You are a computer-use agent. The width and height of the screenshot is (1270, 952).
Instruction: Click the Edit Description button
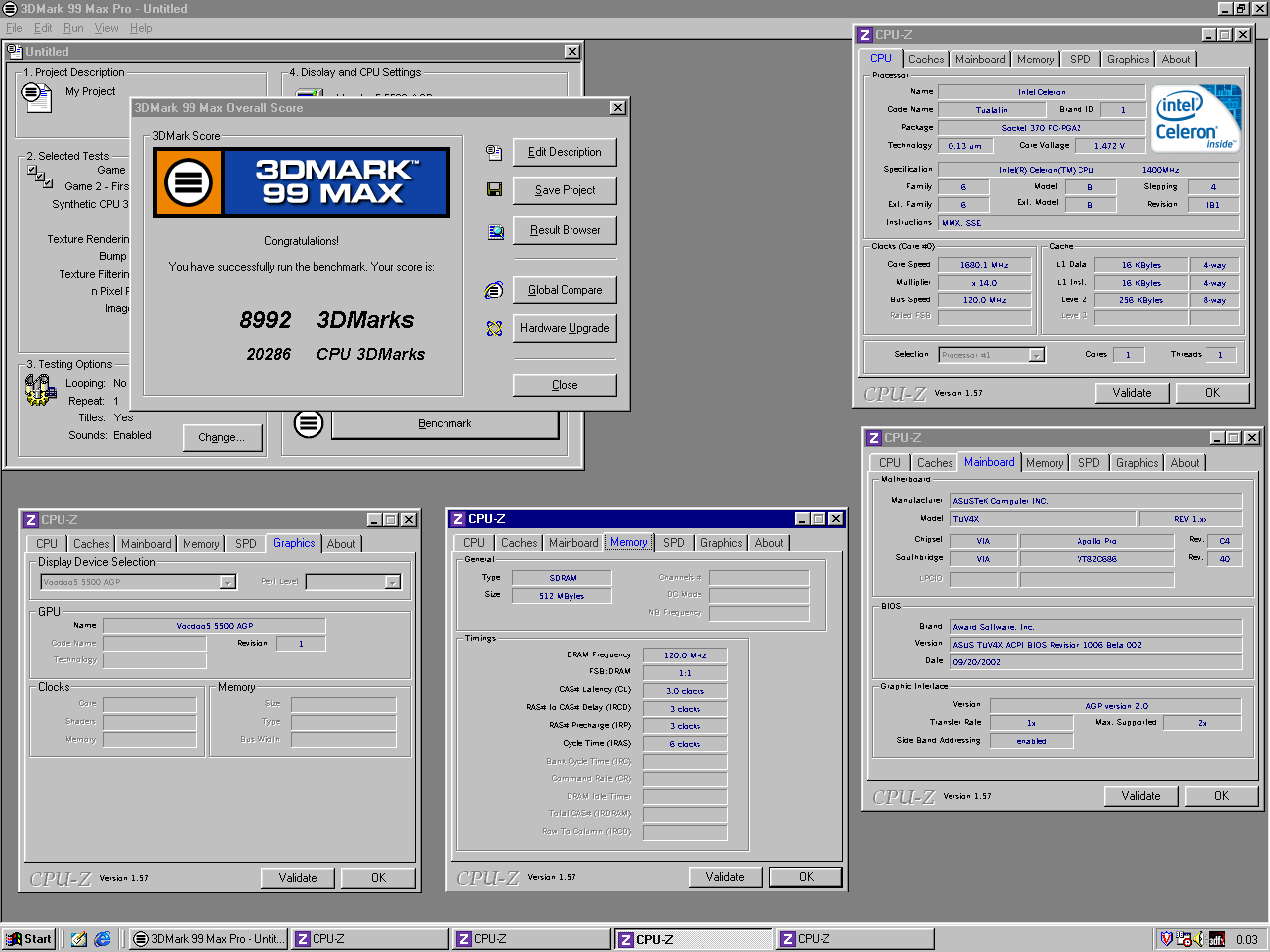[565, 152]
